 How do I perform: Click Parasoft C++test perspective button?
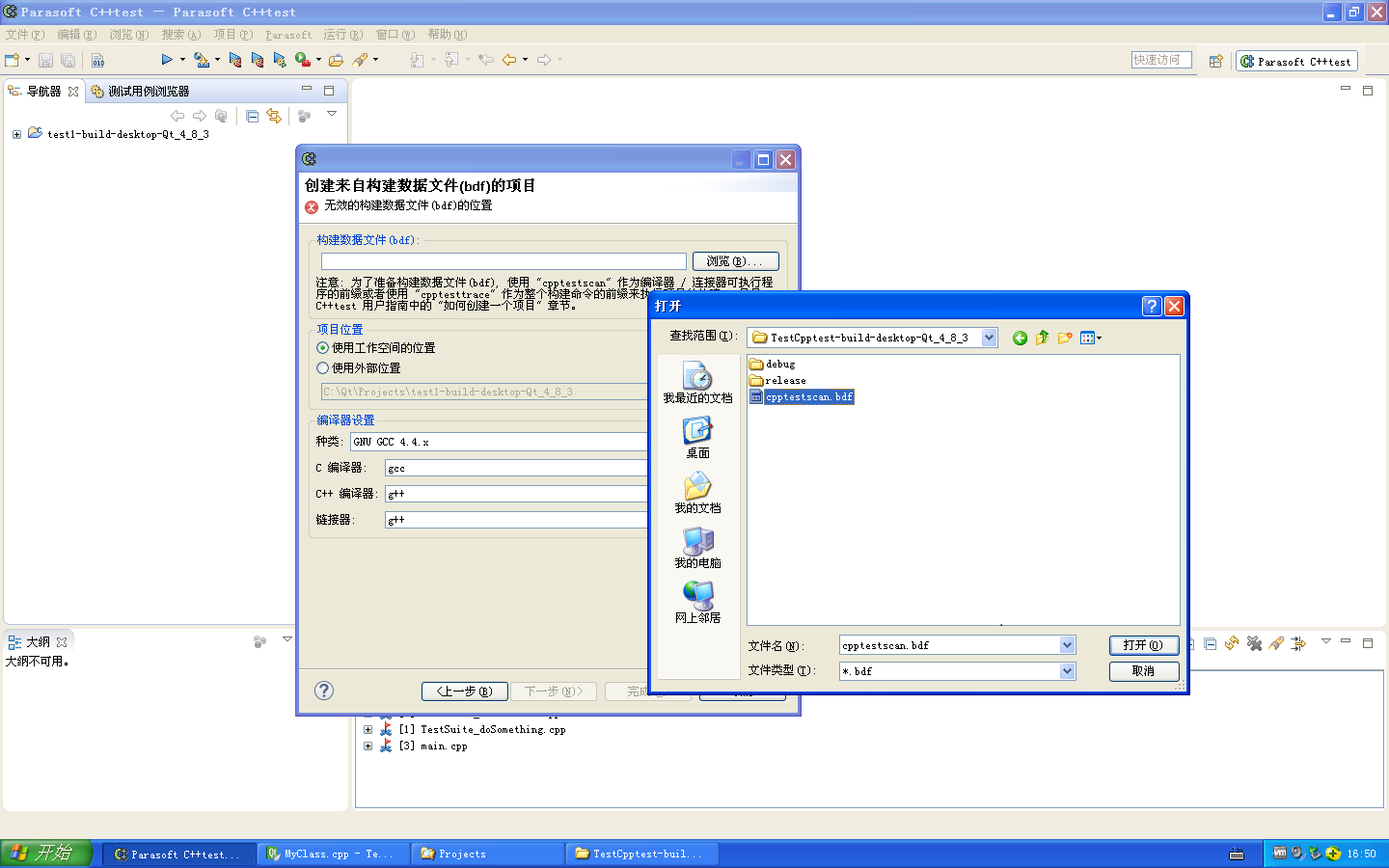coord(1296,61)
